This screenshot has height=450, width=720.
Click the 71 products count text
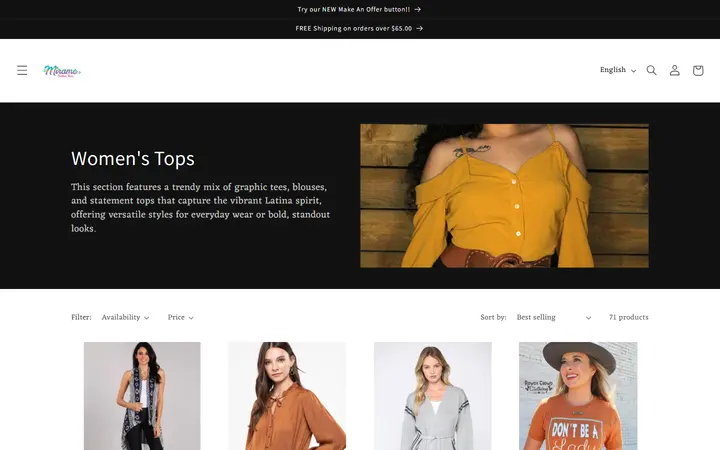coord(629,317)
